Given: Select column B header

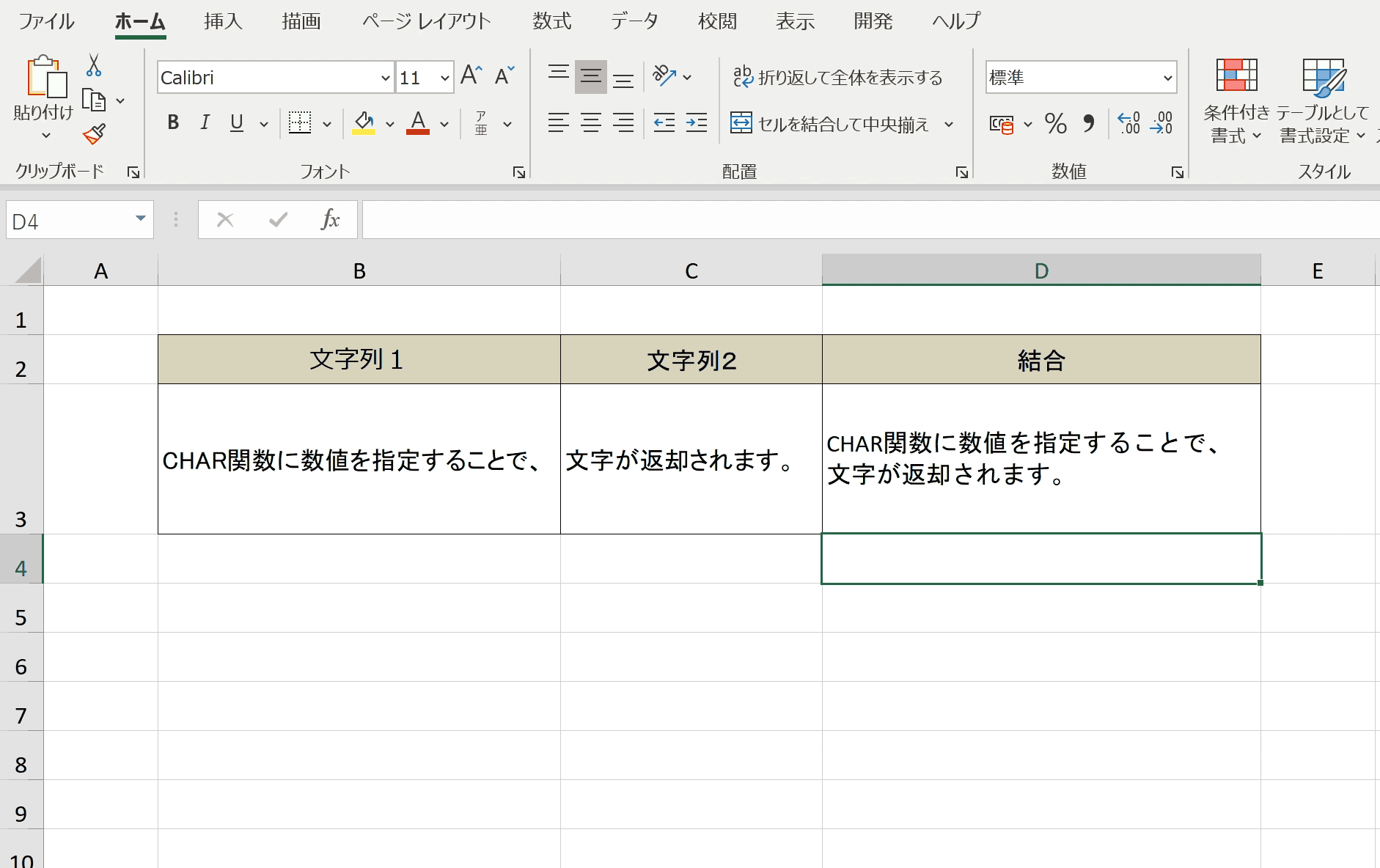Looking at the screenshot, I should pyautogui.click(x=359, y=271).
